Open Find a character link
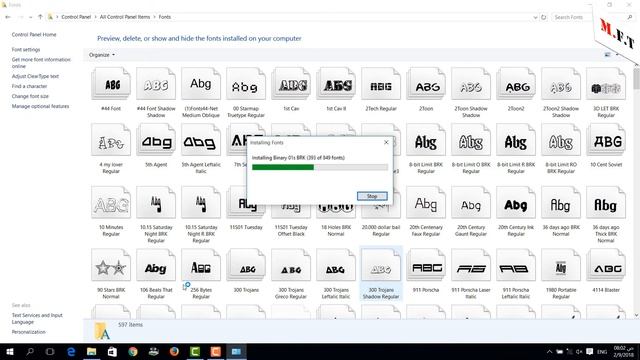 click(x=29, y=86)
